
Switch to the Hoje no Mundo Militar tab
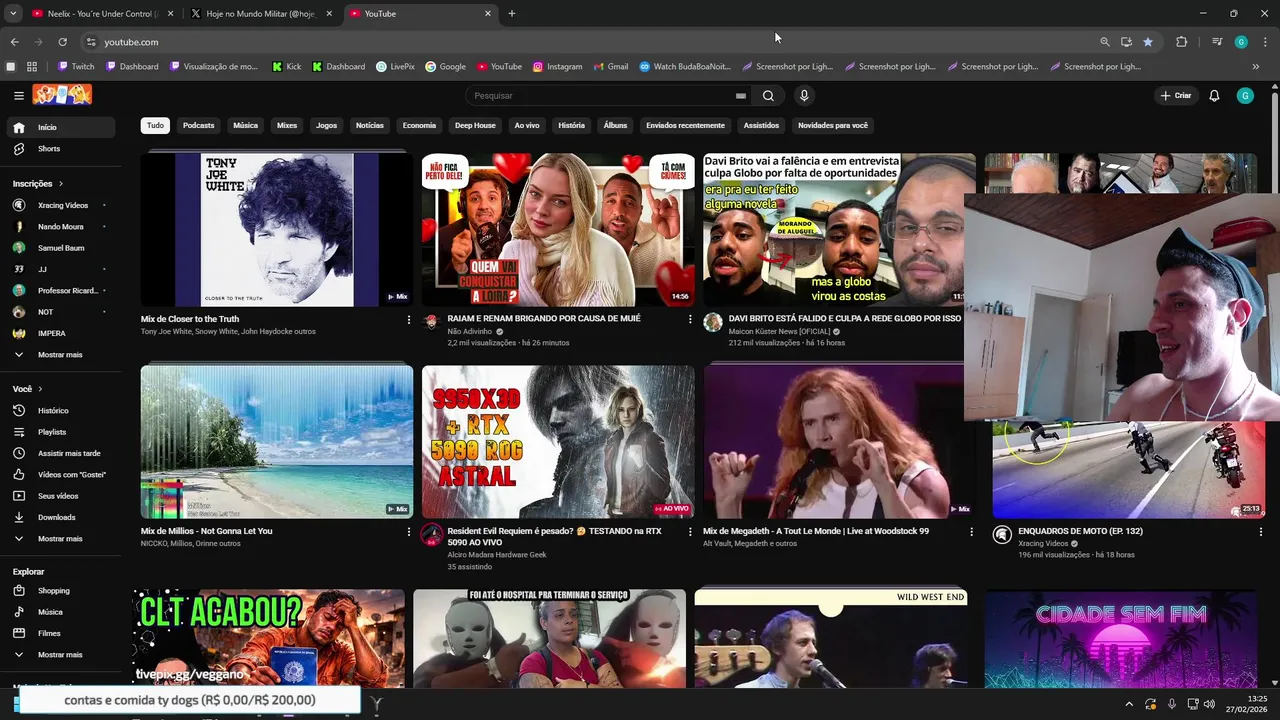click(262, 14)
